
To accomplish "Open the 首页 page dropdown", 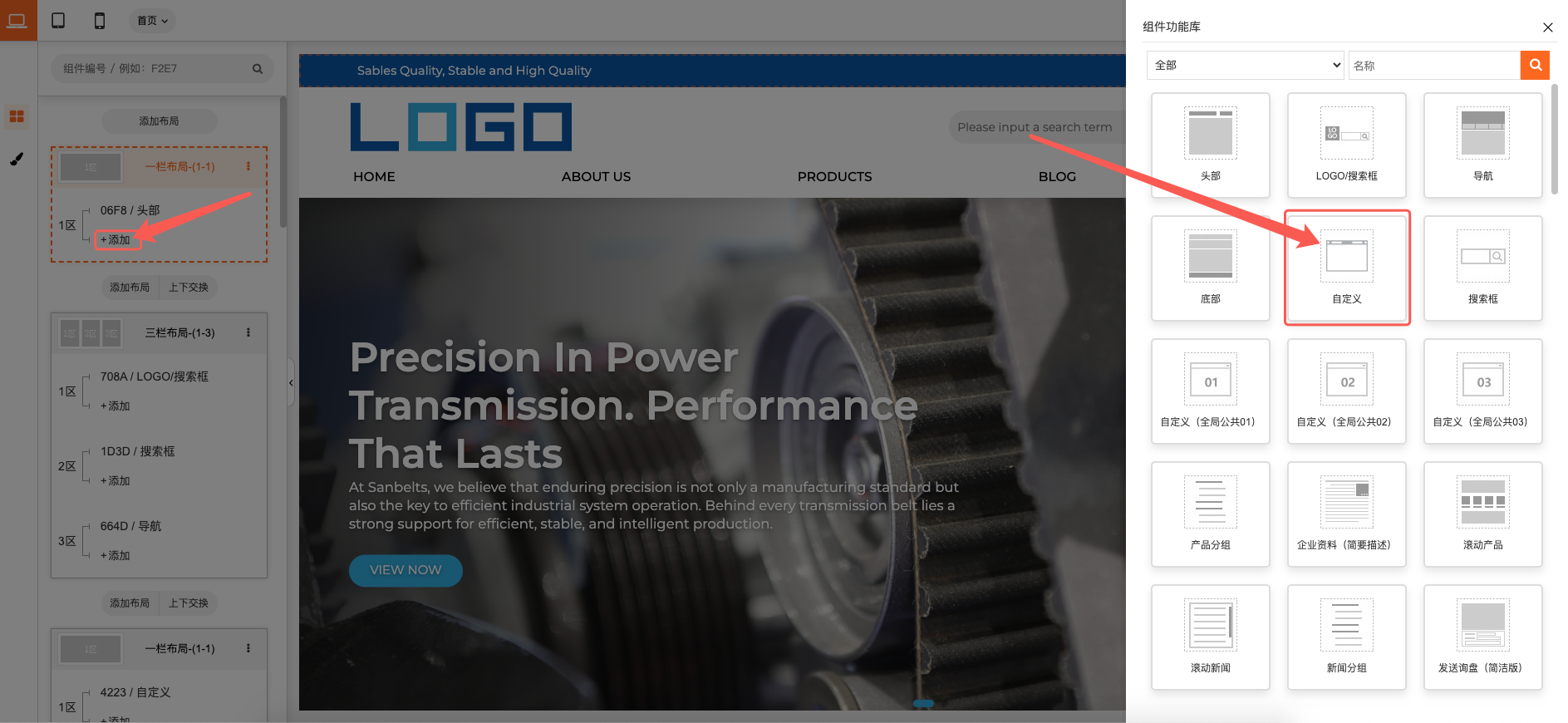I will pos(153,21).
